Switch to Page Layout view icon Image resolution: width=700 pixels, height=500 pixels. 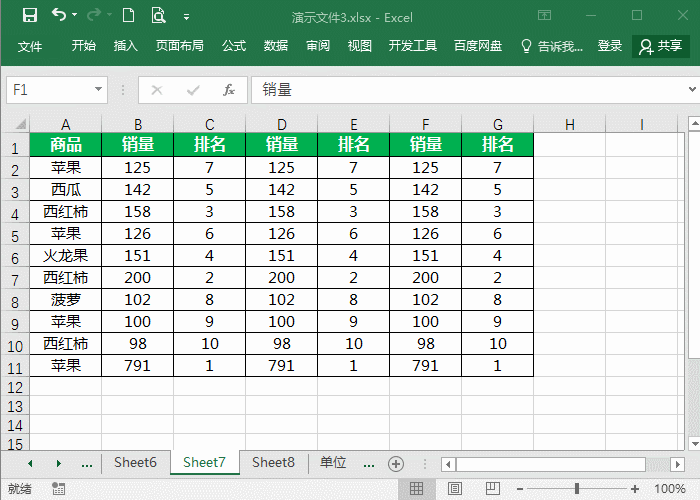454,489
